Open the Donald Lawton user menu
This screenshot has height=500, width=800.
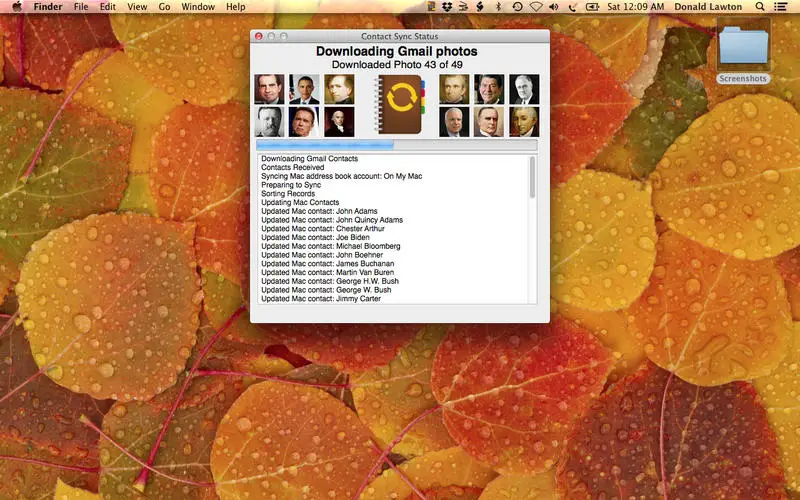click(708, 7)
